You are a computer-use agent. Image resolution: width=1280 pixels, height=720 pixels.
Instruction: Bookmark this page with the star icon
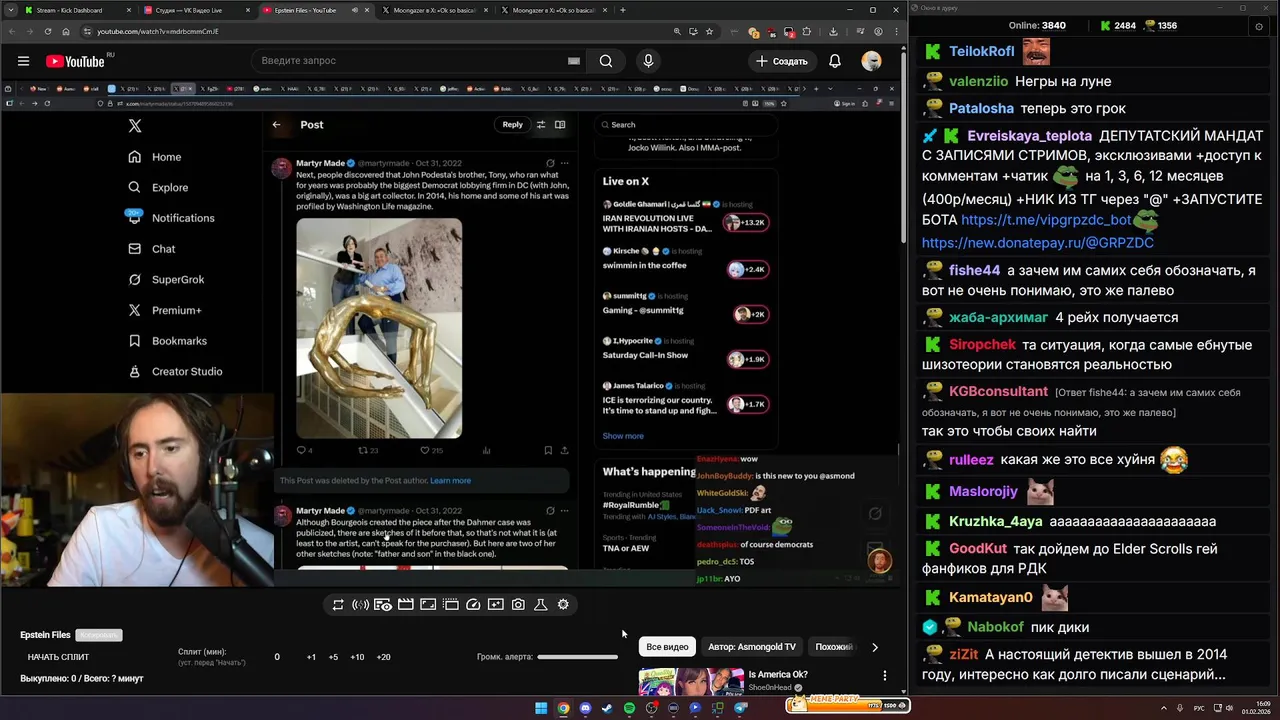tap(711, 31)
